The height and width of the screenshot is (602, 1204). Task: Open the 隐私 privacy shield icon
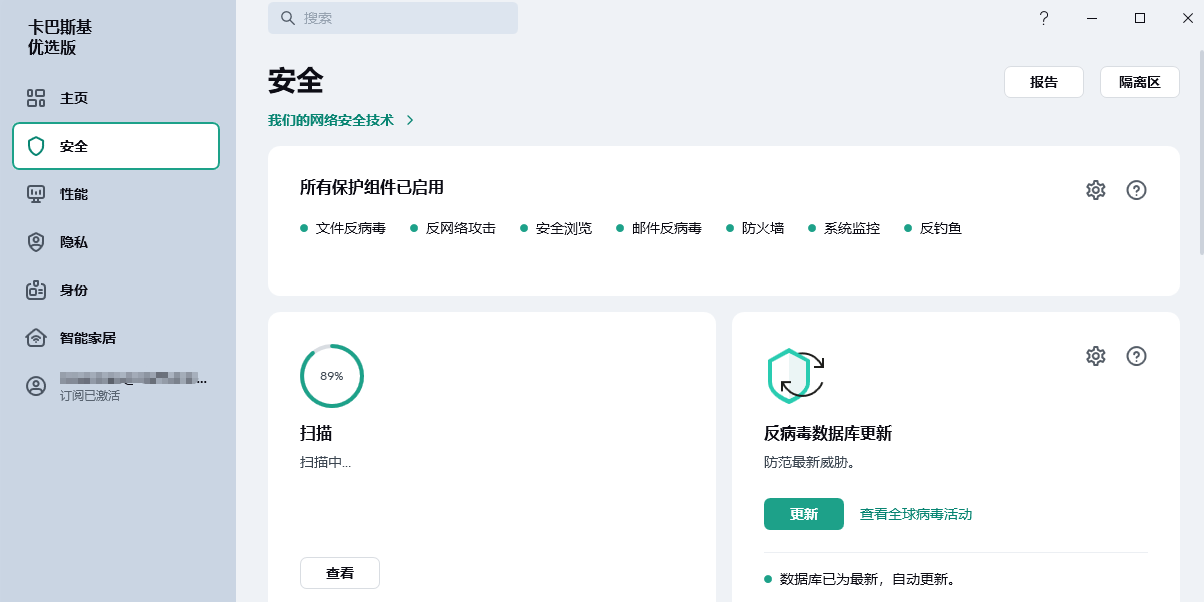[x=36, y=242]
